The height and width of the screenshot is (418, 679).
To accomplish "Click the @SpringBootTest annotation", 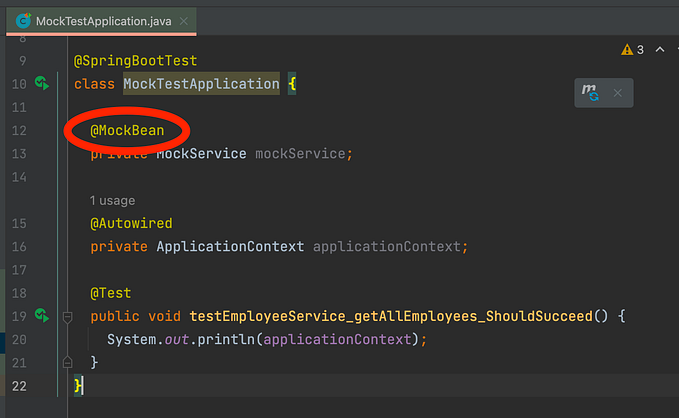I will pos(136,61).
